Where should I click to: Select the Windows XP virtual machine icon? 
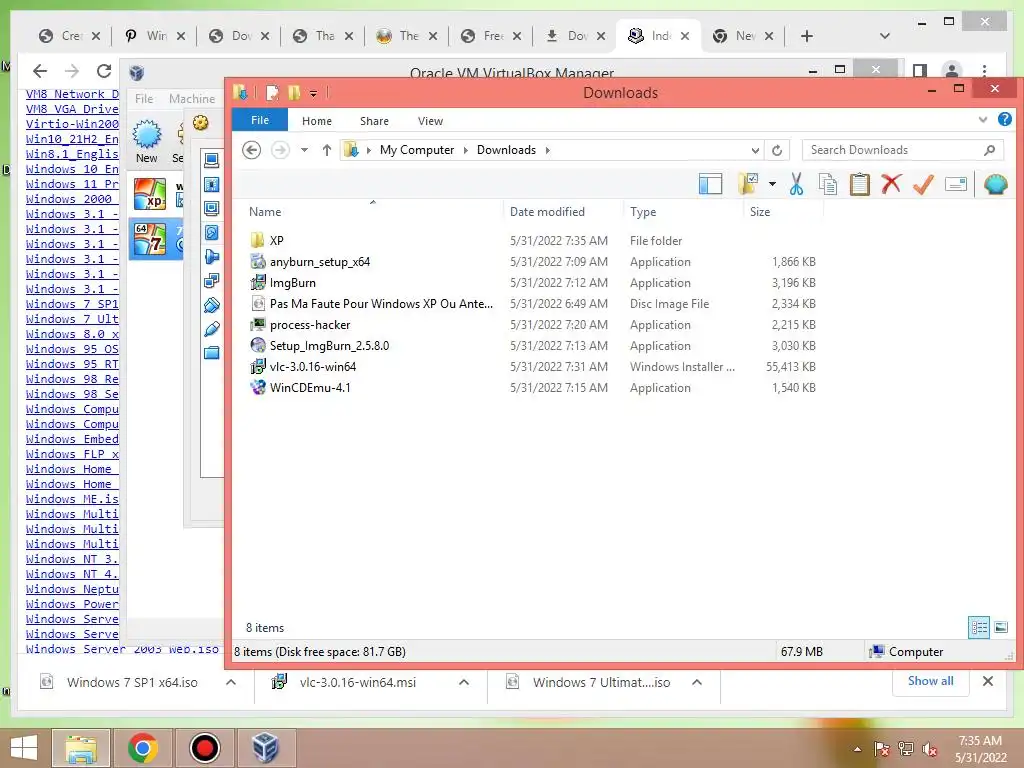pyautogui.click(x=150, y=195)
